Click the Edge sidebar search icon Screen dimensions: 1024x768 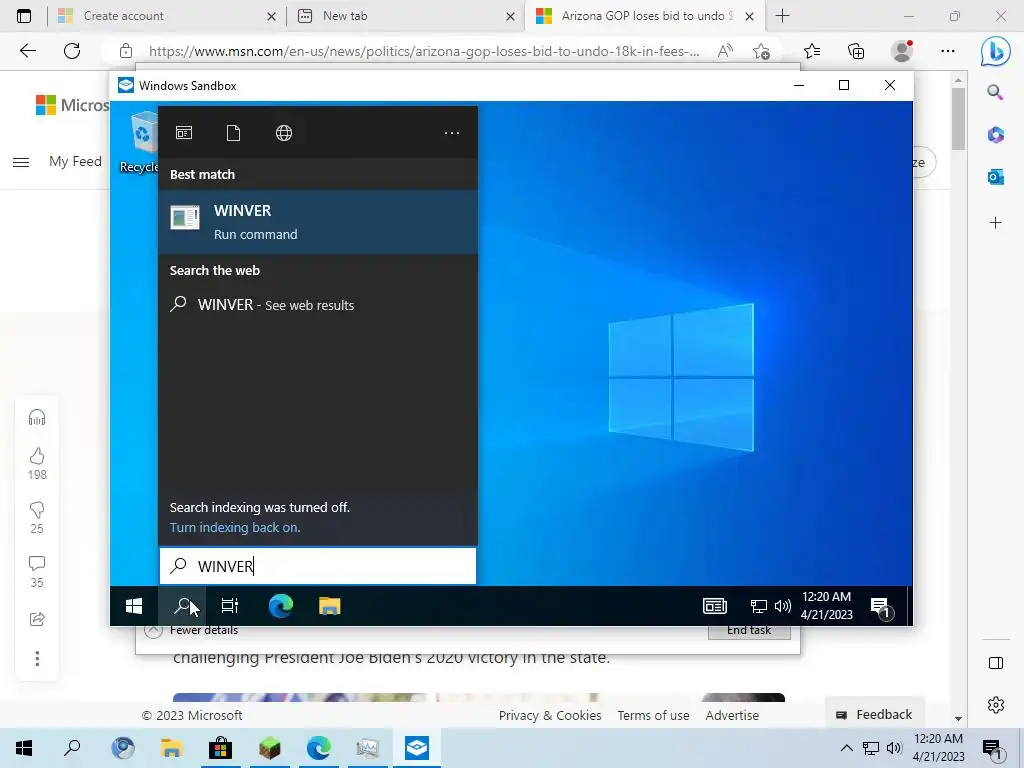995,92
